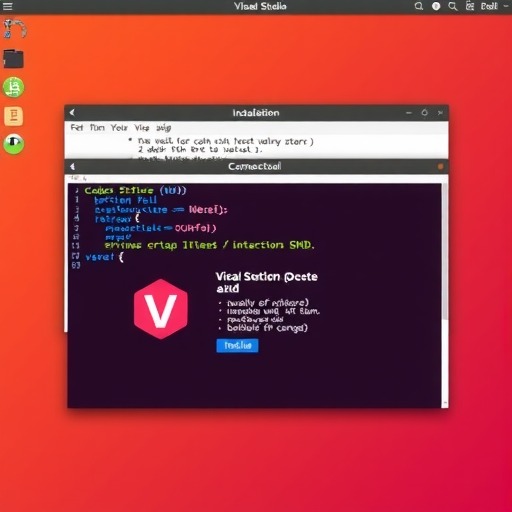Click the 'vsret {' code line

[104, 257]
